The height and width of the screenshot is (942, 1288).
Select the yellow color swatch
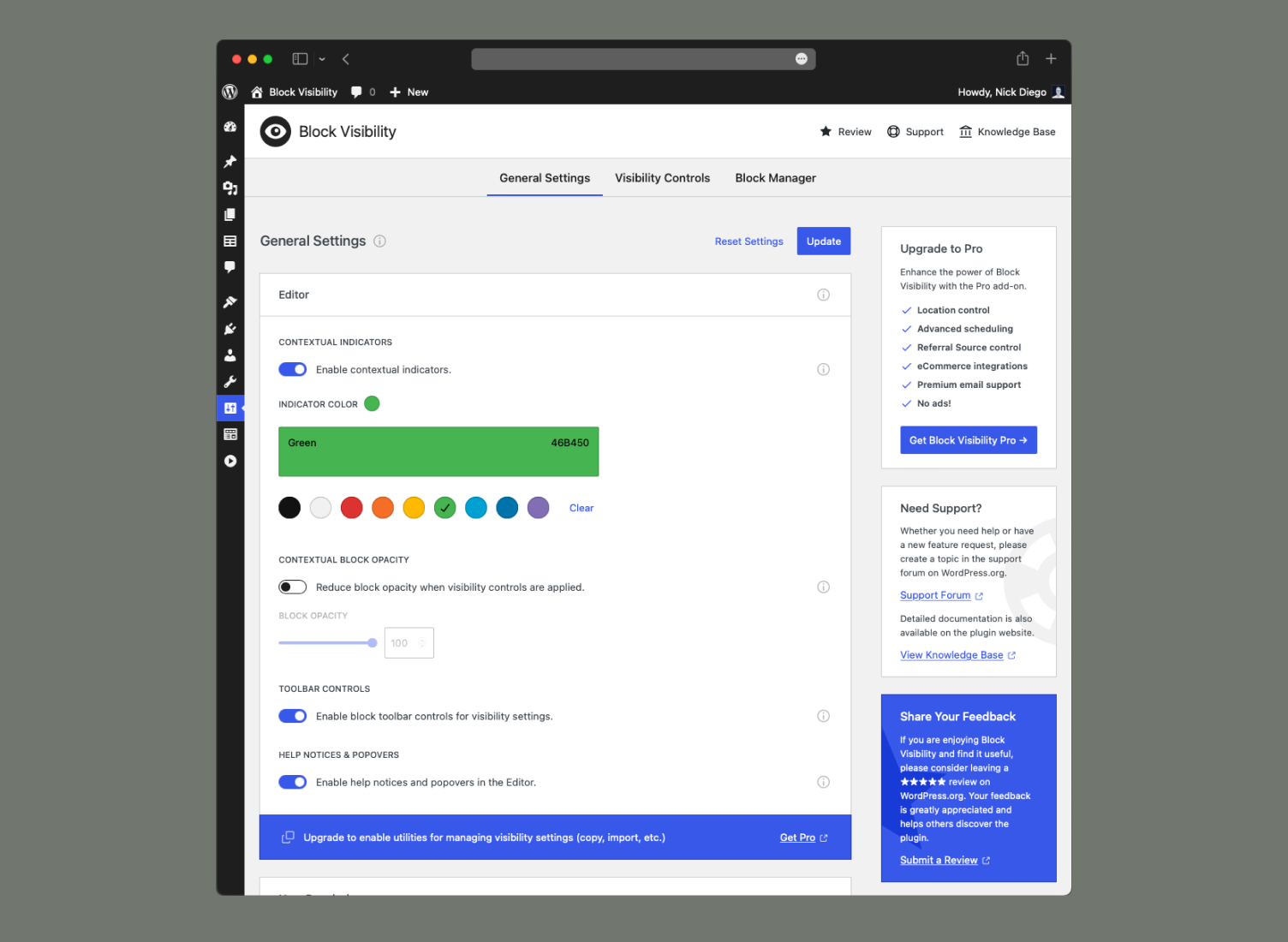pyautogui.click(x=414, y=508)
